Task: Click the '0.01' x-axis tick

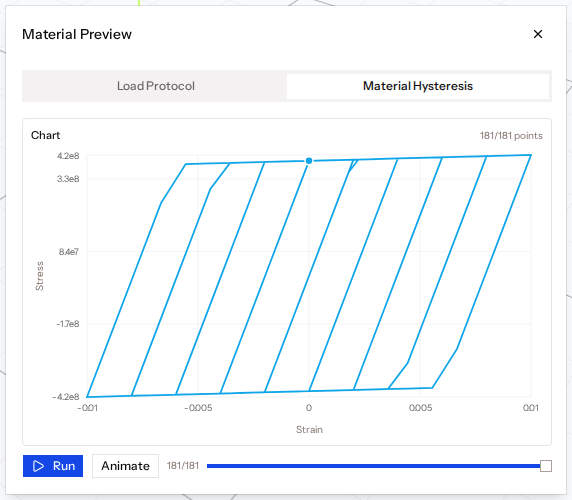Action: pyautogui.click(x=530, y=408)
